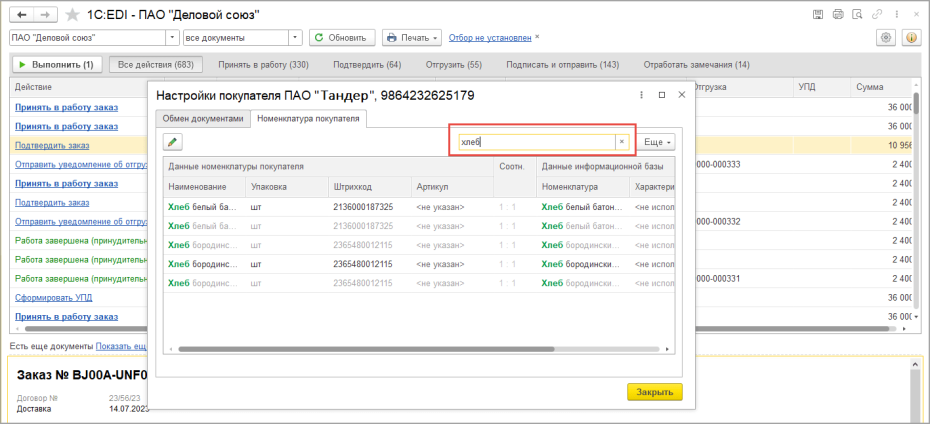Select the fourth row with barcode 2365480012115

click(x=419, y=264)
